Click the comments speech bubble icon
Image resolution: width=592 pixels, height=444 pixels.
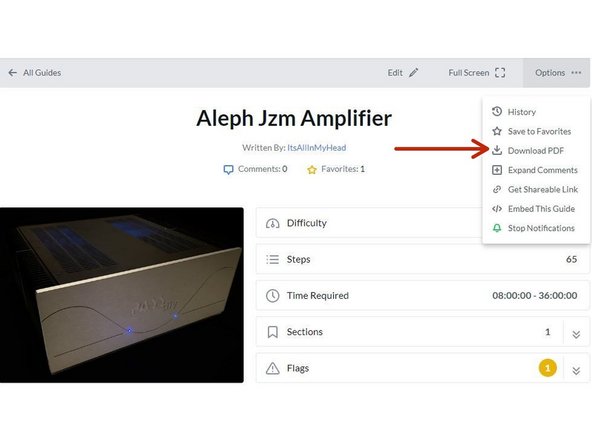tap(228, 170)
